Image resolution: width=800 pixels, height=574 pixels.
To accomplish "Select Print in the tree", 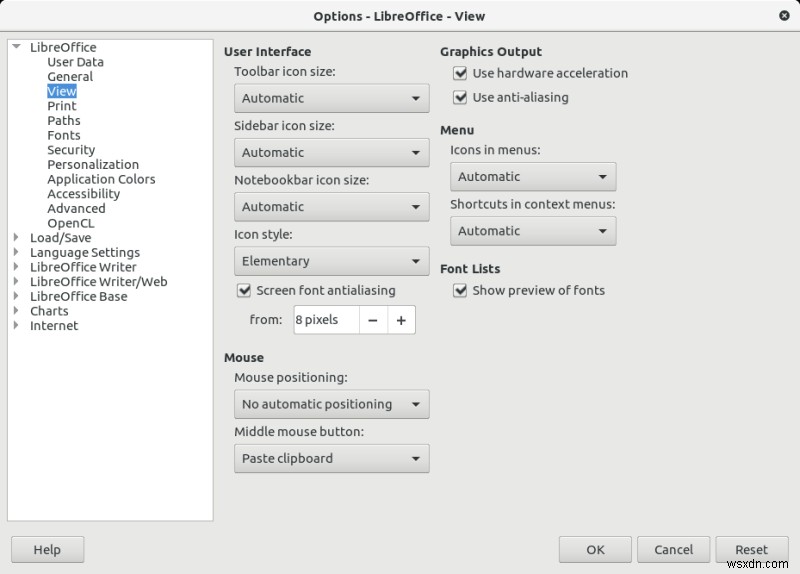I will point(62,106).
